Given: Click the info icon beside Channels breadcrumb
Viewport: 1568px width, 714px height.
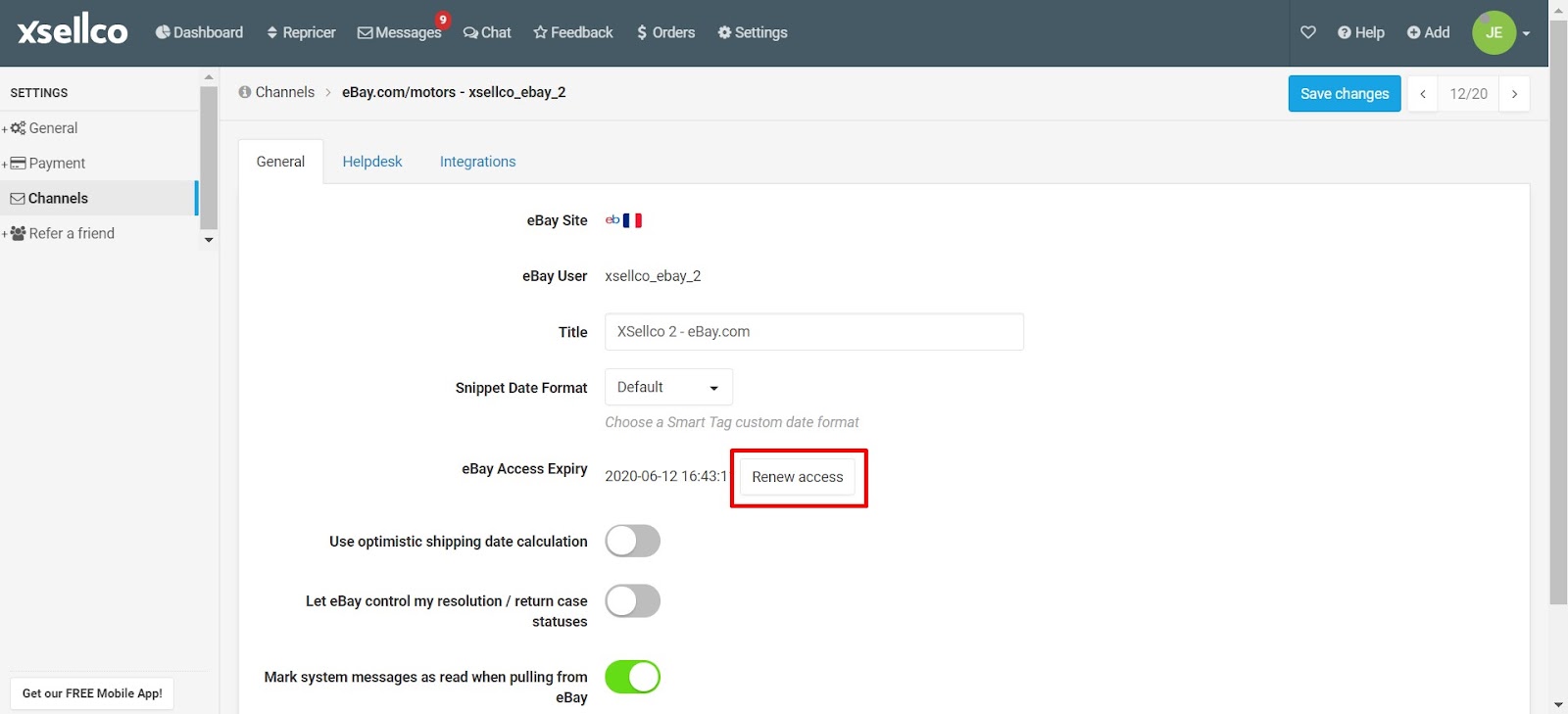Looking at the screenshot, I should tap(245, 92).
